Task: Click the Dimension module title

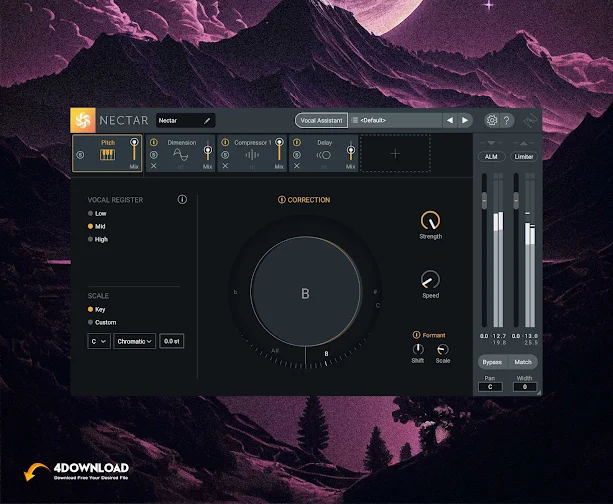Action: coord(182,143)
